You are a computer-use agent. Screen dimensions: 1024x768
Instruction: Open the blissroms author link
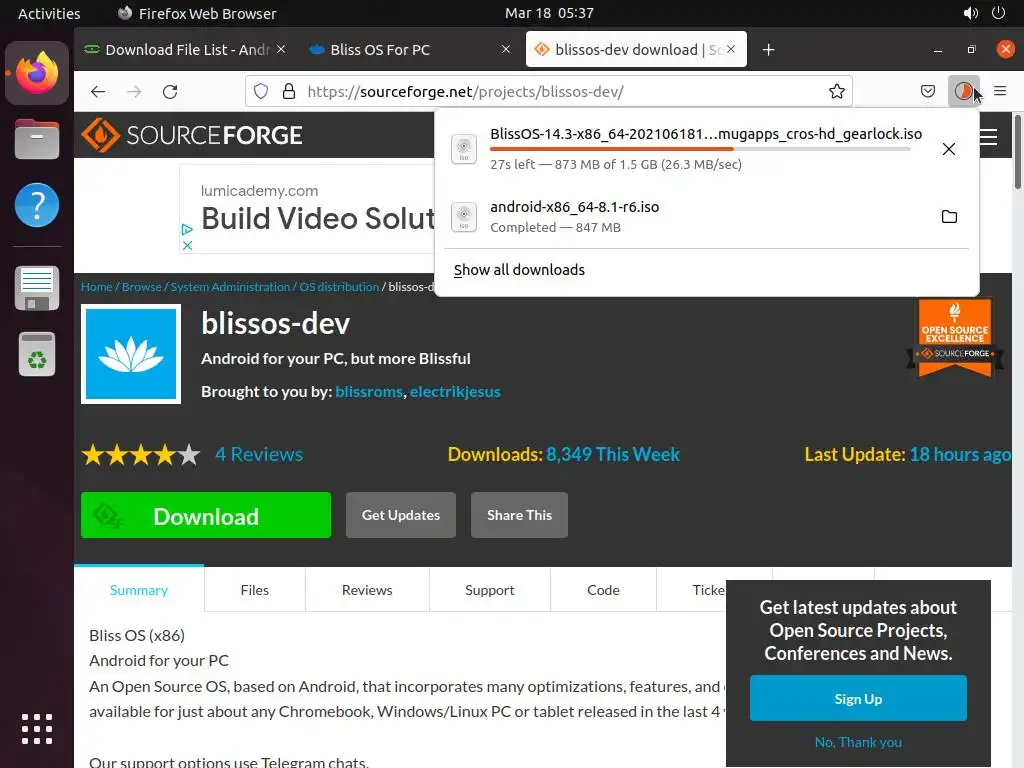[x=369, y=391]
